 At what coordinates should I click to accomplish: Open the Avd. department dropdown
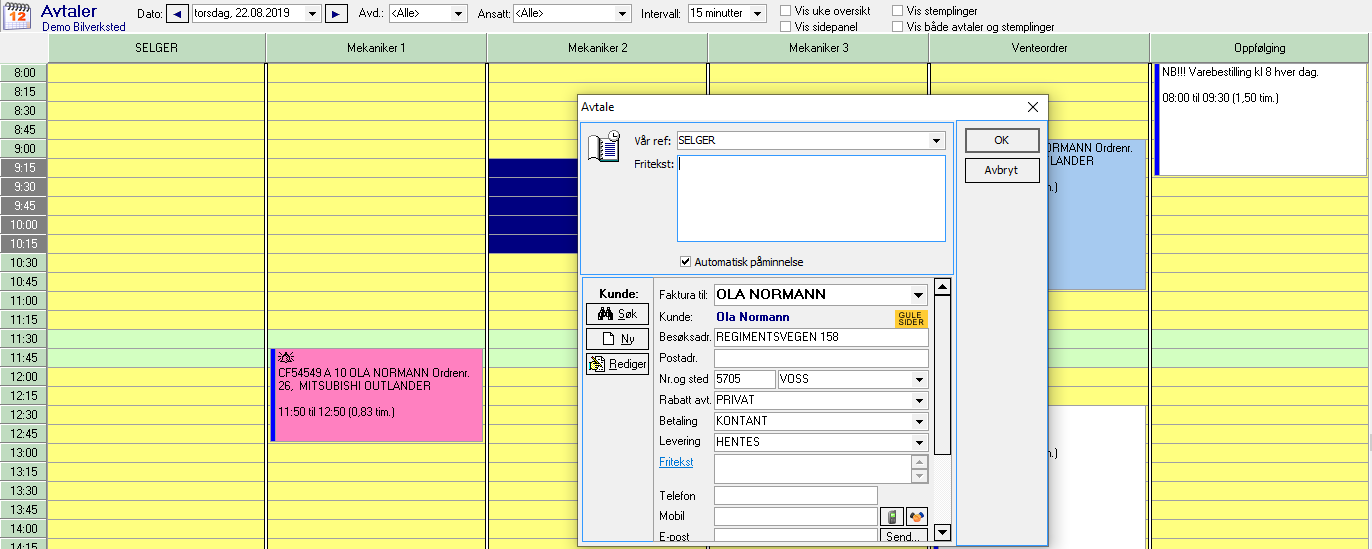tap(458, 14)
